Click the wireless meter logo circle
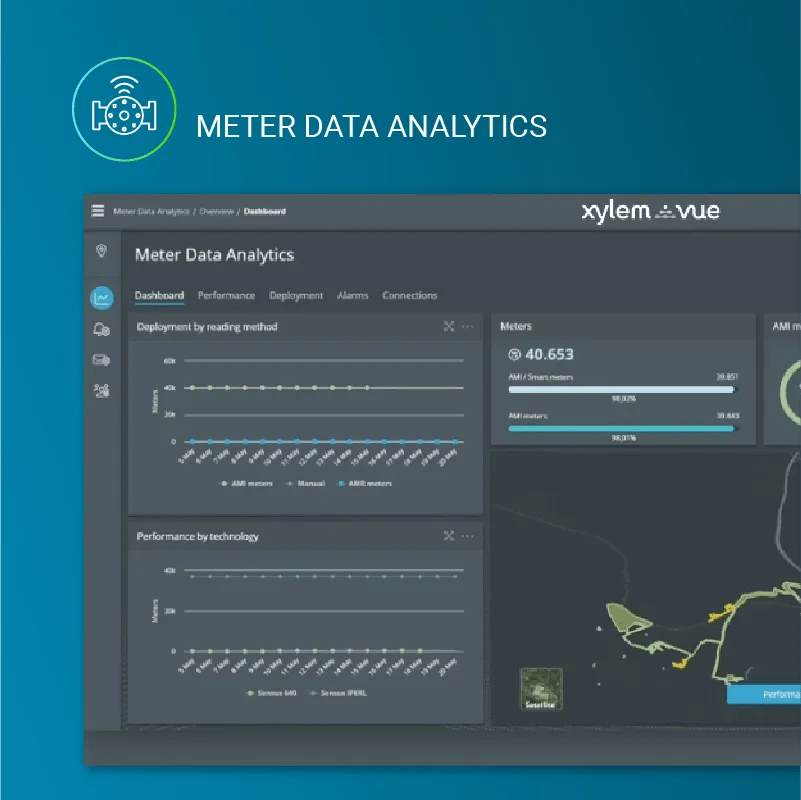Viewport: 801px width, 800px height. (124, 109)
